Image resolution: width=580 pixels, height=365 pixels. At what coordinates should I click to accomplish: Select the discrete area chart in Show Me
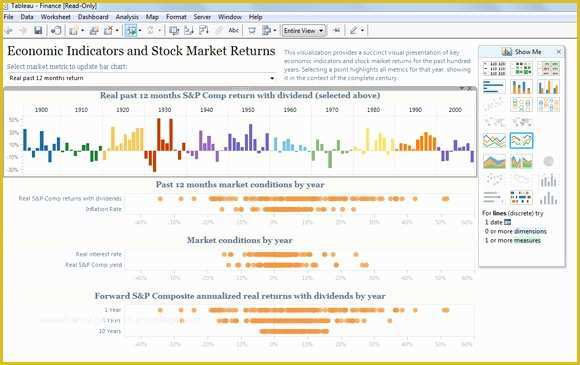click(522, 161)
